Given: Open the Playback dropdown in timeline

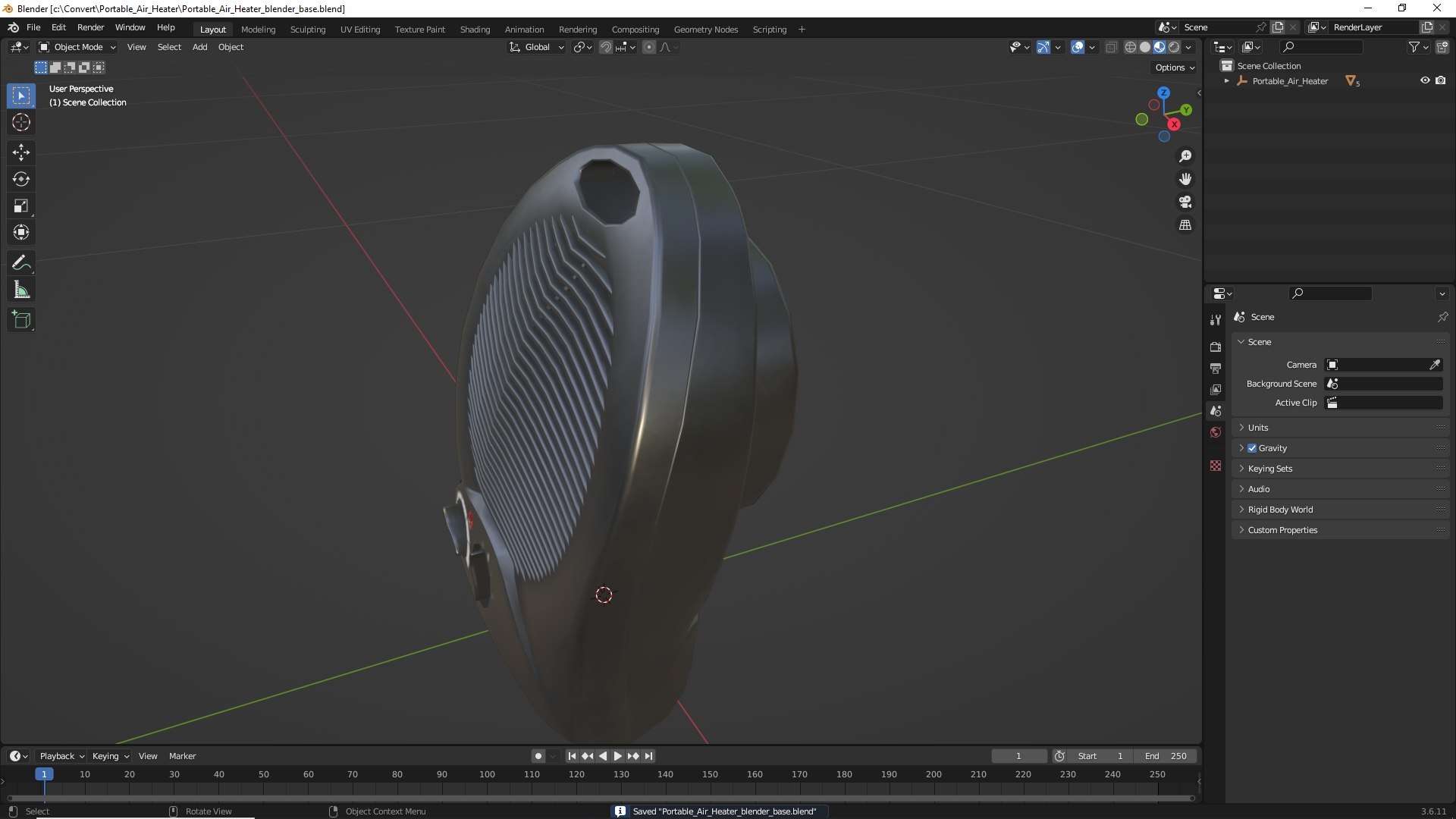Looking at the screenshot, I should [x=61, y=756].
